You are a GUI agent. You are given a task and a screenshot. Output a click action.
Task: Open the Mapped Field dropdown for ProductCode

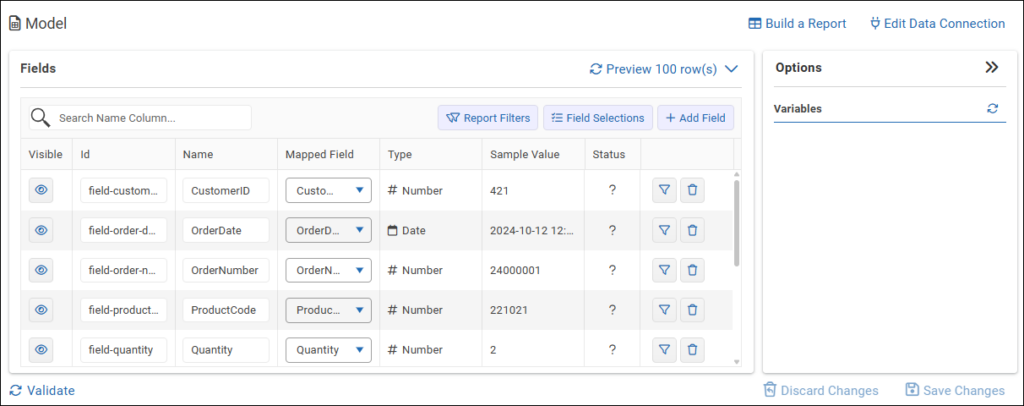[x=328, y=310]
